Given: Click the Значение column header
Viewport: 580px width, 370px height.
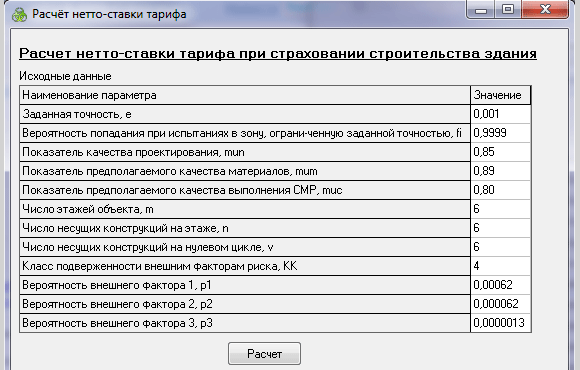Looking at the screenshot, I should coord(500,95).
